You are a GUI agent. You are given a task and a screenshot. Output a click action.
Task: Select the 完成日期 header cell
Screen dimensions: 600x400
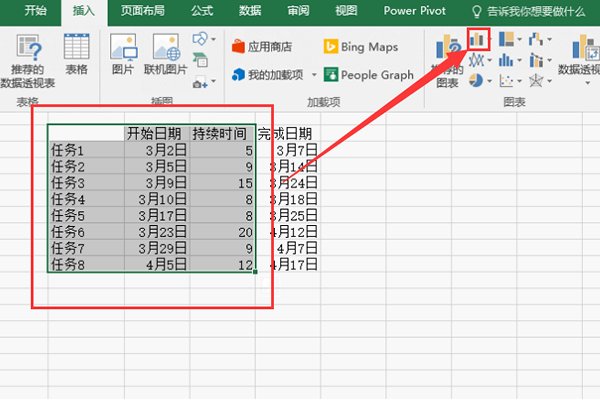pyautogui.click(x=288, y=133)
